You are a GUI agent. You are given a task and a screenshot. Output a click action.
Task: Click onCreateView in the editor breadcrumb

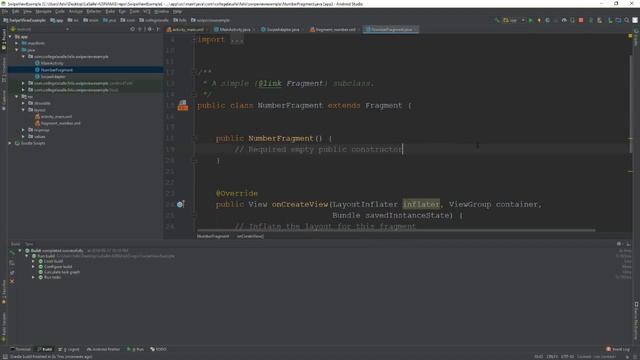click(250, 236)
